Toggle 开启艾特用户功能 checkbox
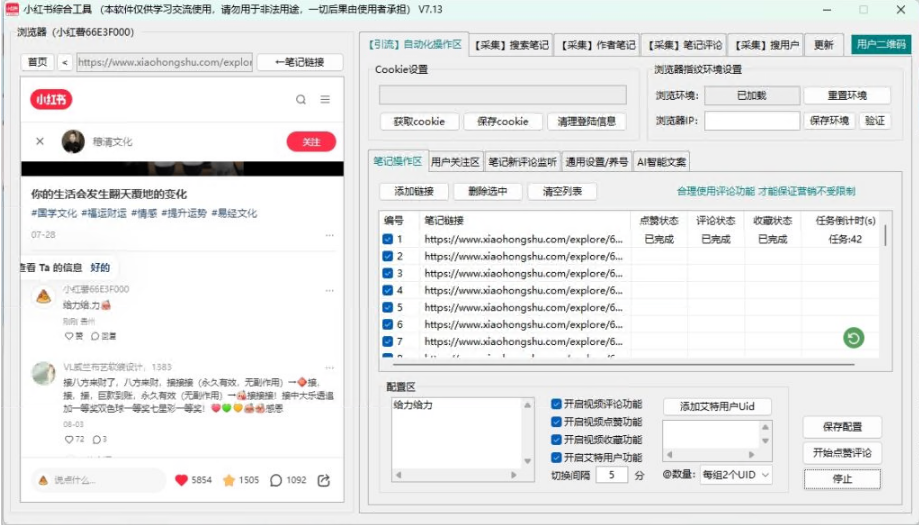919x525 pixels. click(556, 457)
